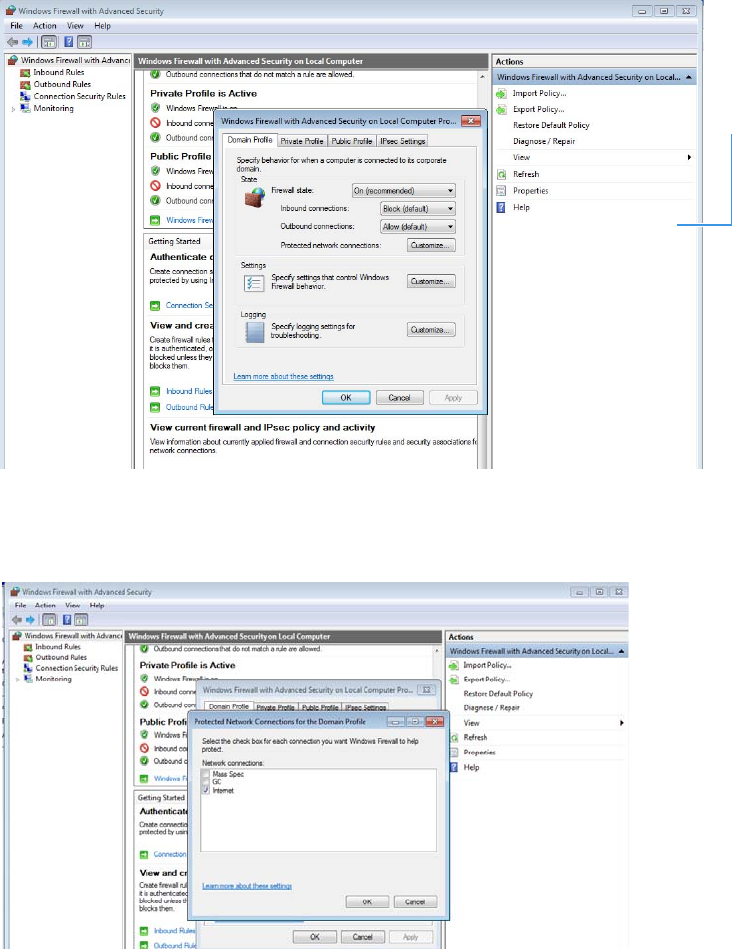The width and height of the screenshot is (733, 949).
Task: Select Inbound Rules in the lower window tree
Action: 58,646
